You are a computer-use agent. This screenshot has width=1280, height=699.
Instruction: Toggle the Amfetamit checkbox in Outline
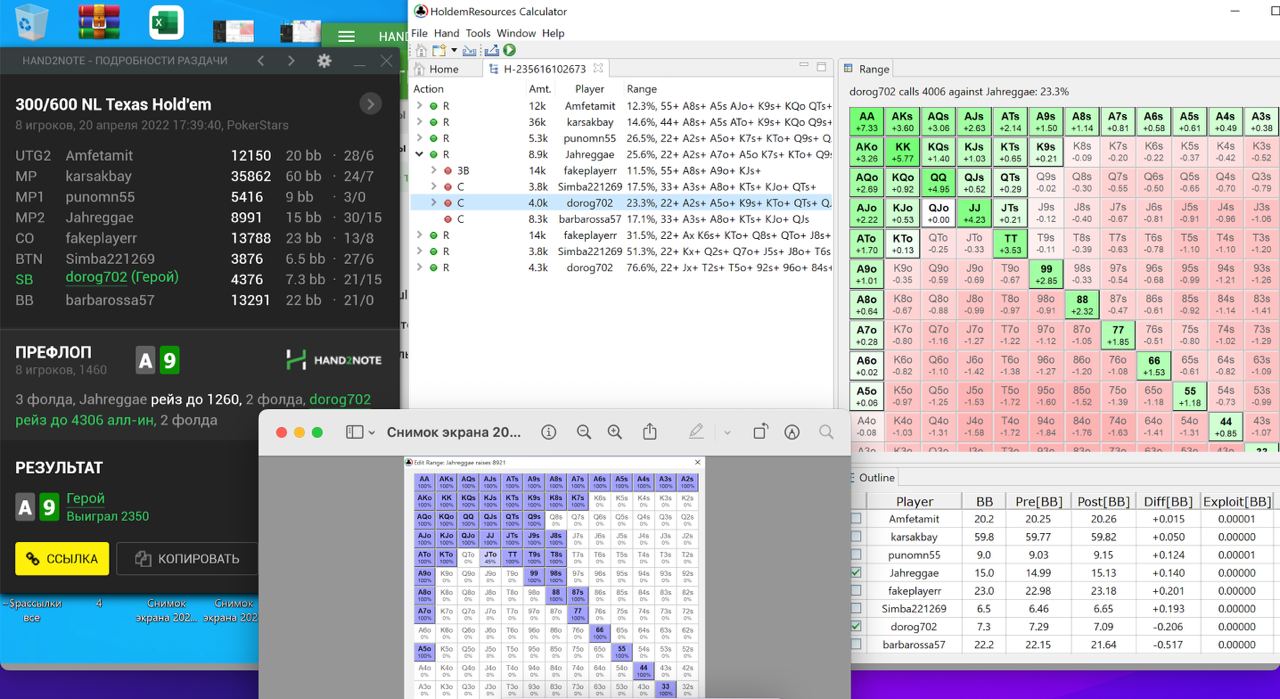[x=856, y=519]
